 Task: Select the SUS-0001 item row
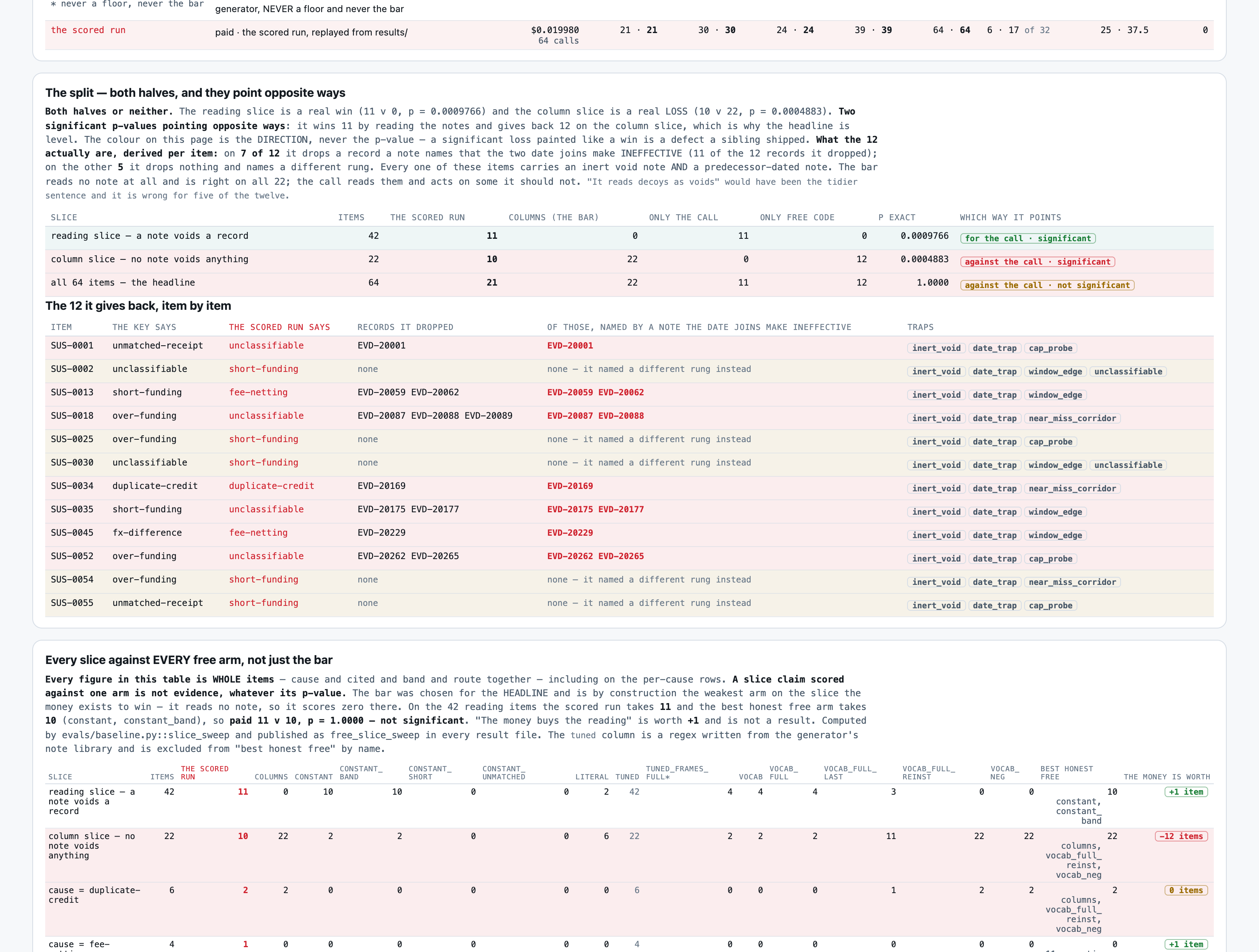[629, 347]
